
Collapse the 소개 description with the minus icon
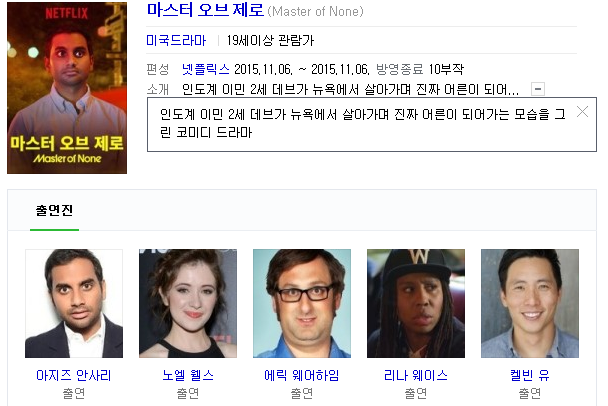[x=538, y=89]
